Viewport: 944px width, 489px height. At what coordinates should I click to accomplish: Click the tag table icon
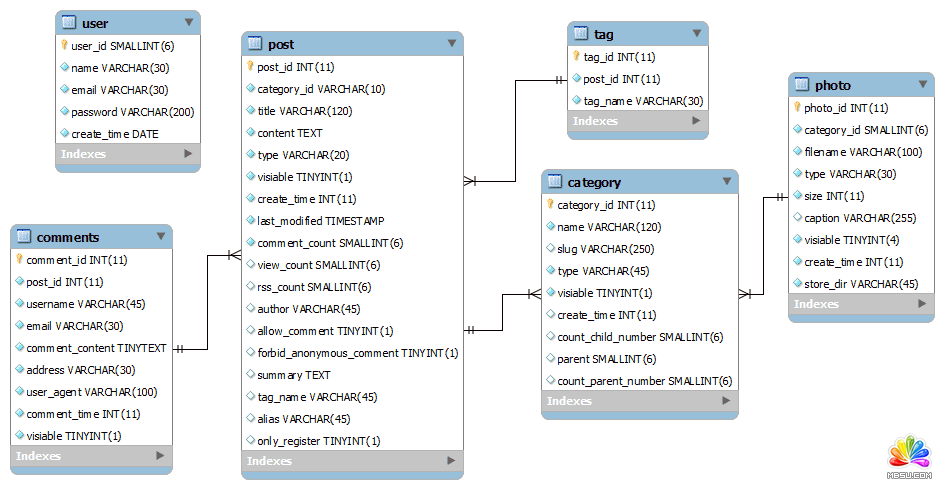(581, 34)
